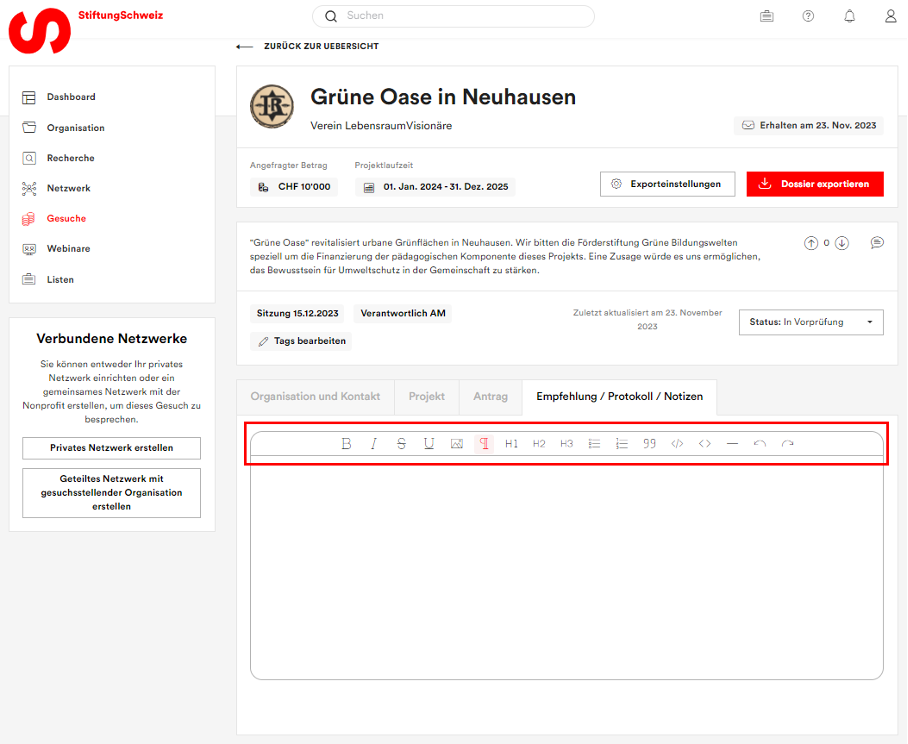
Task: Open the user profile menu icon
Action: (x=890, y=16)
